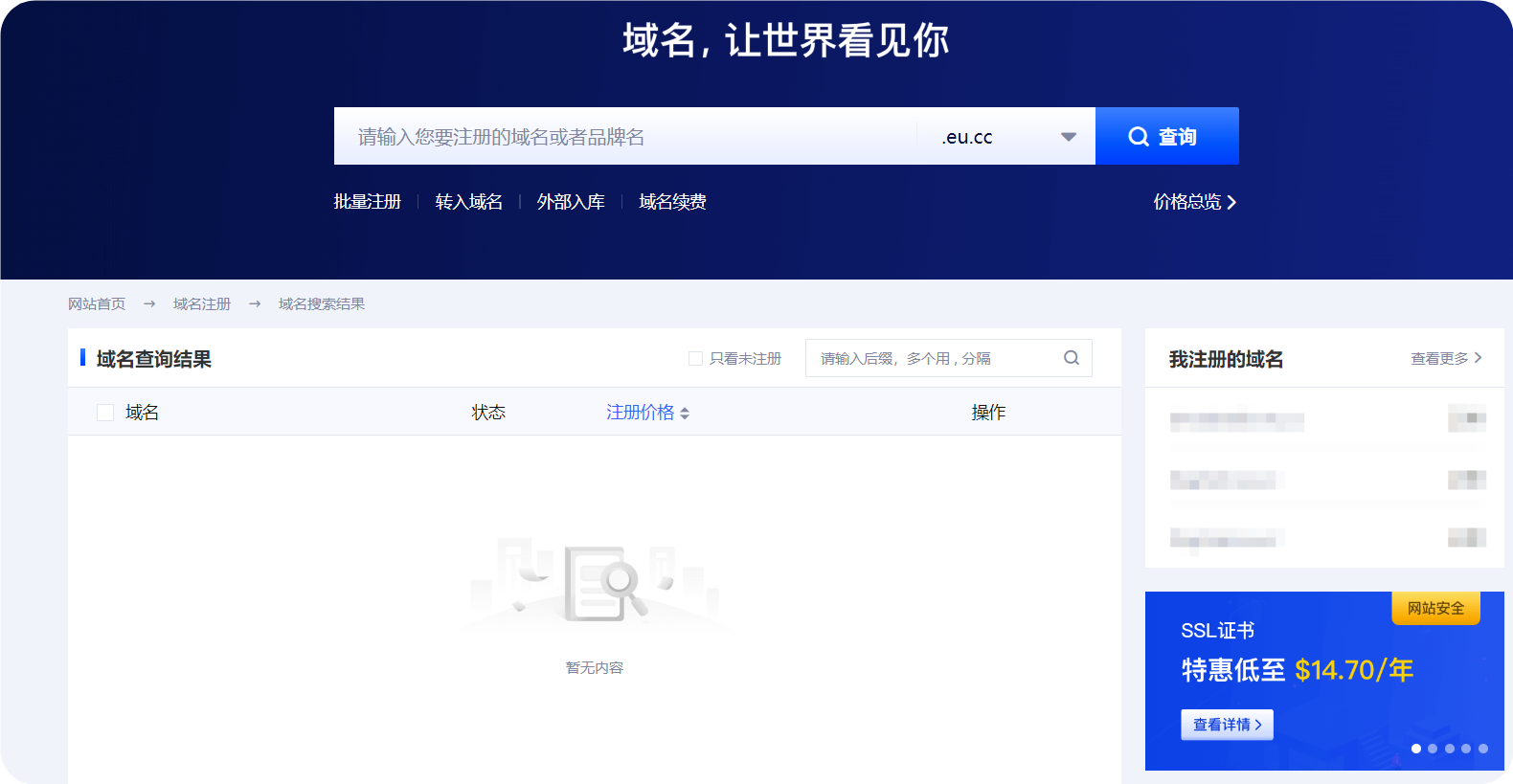Focus the domain name input field

pos(624,136)
